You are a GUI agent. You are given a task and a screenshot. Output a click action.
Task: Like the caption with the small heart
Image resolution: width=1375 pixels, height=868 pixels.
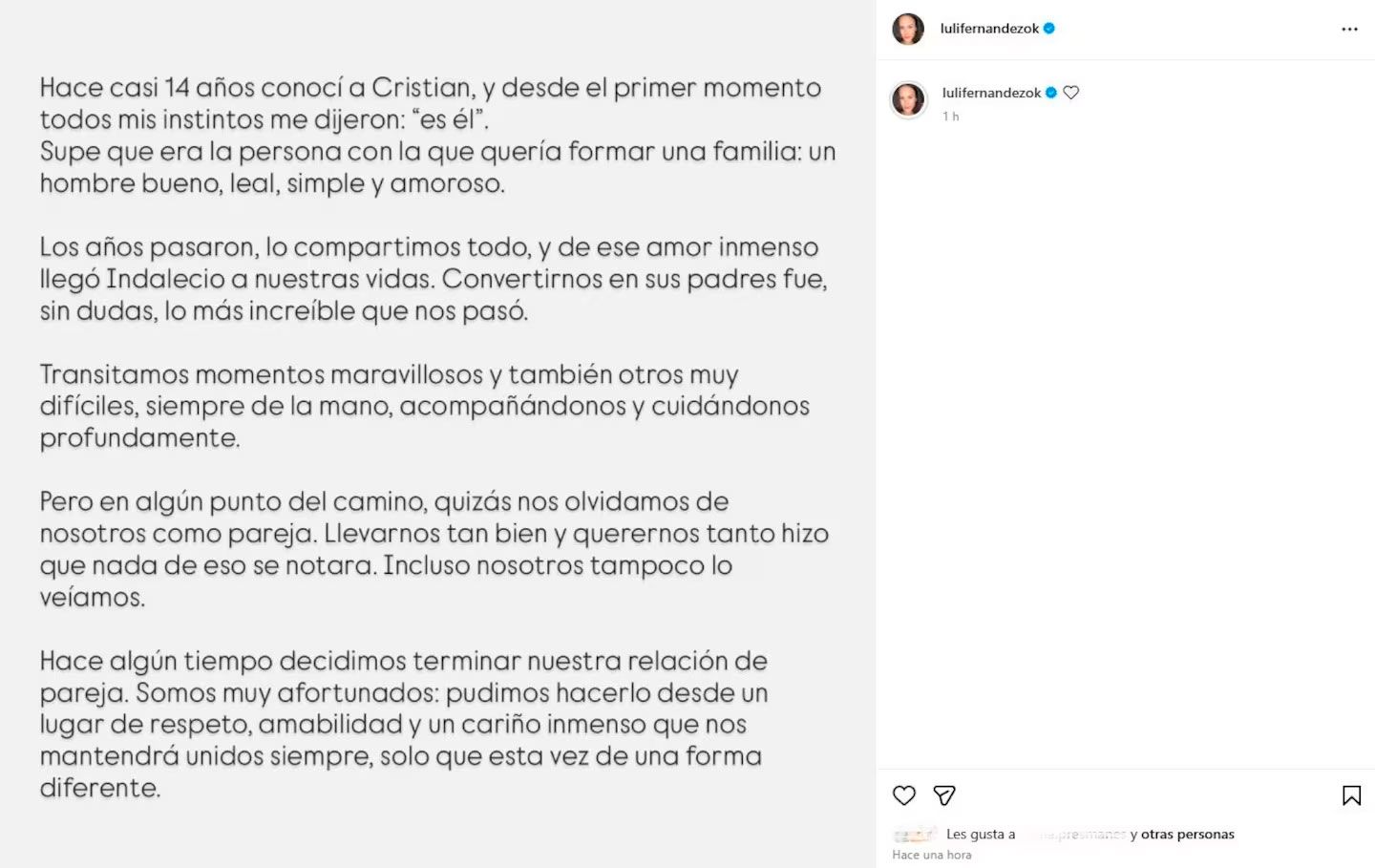click(x=1071, y=93)
